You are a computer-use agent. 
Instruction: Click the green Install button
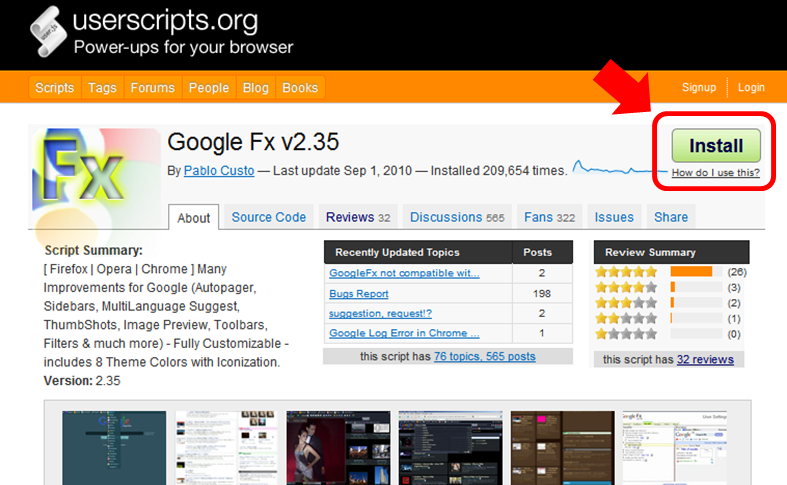coord(716,146)
